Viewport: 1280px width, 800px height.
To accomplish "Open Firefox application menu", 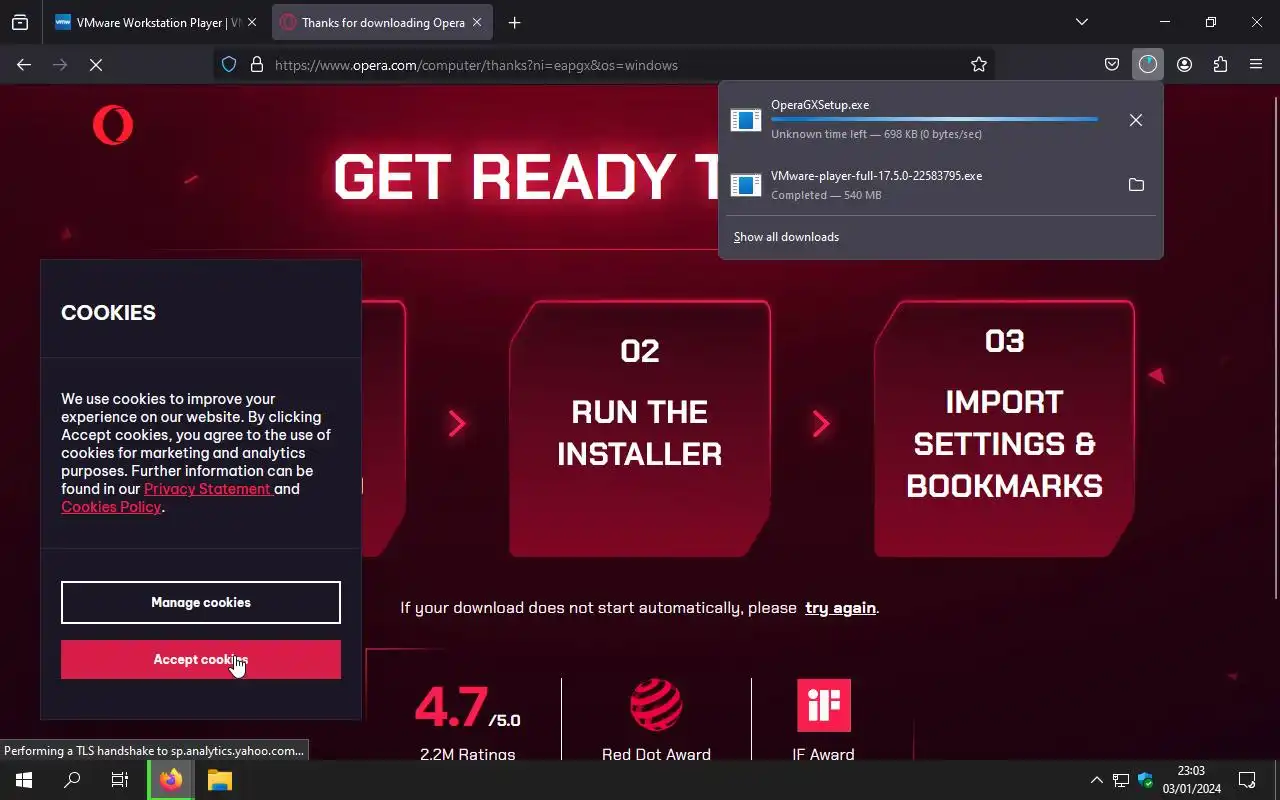I will coord(1256,65).
